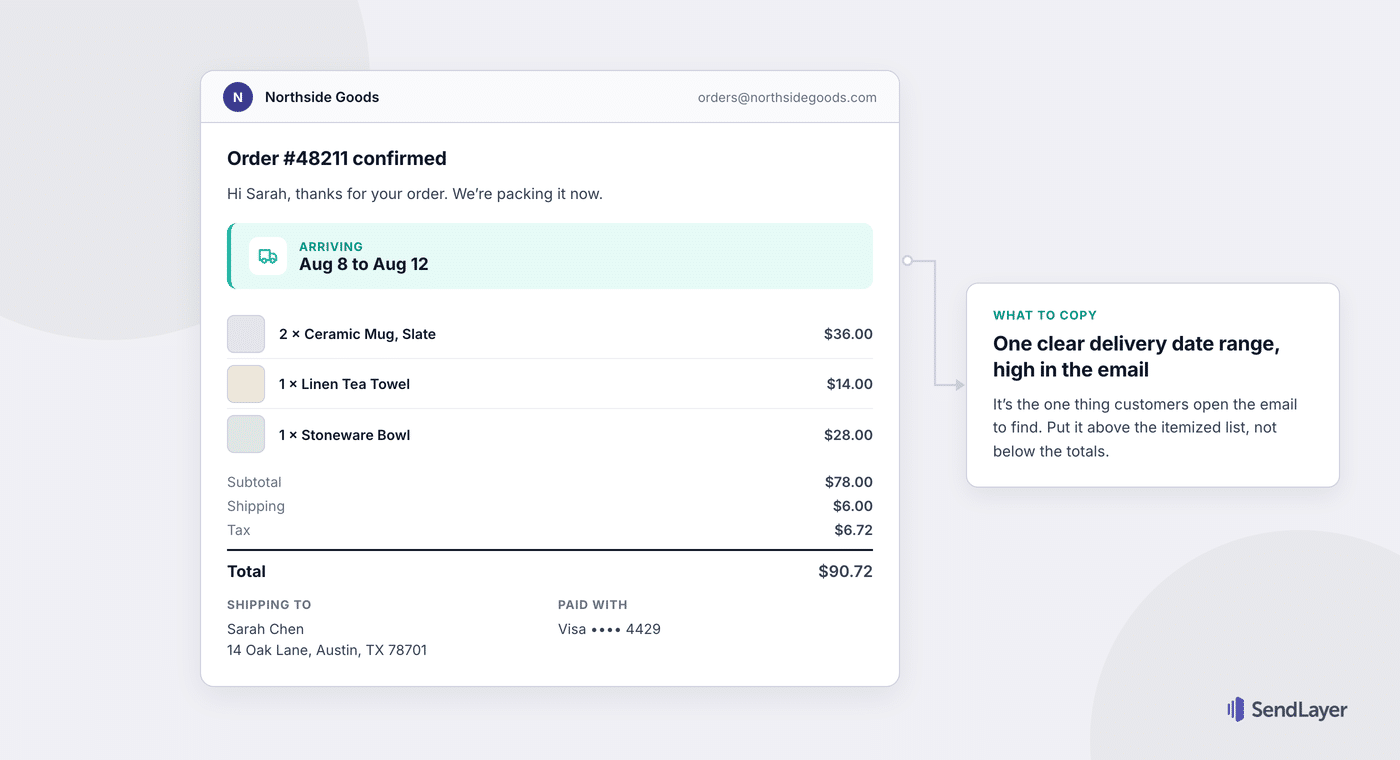The height and width of the screenshot is (760, 1400).
Task: Click the Northside Goods avatar icon
Action: pos(237,97)
